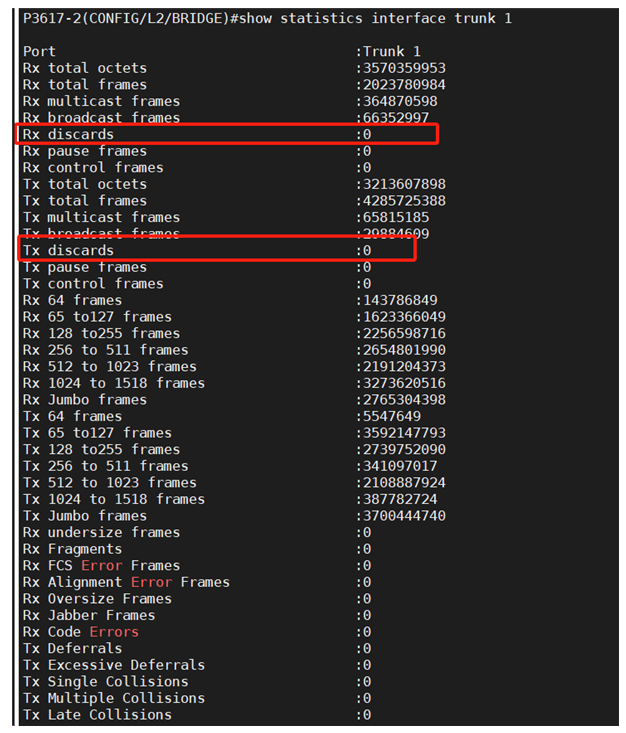Click the Tx Jumbo frames value 3700444740
The image size is (626, 733).
(404, 516)
